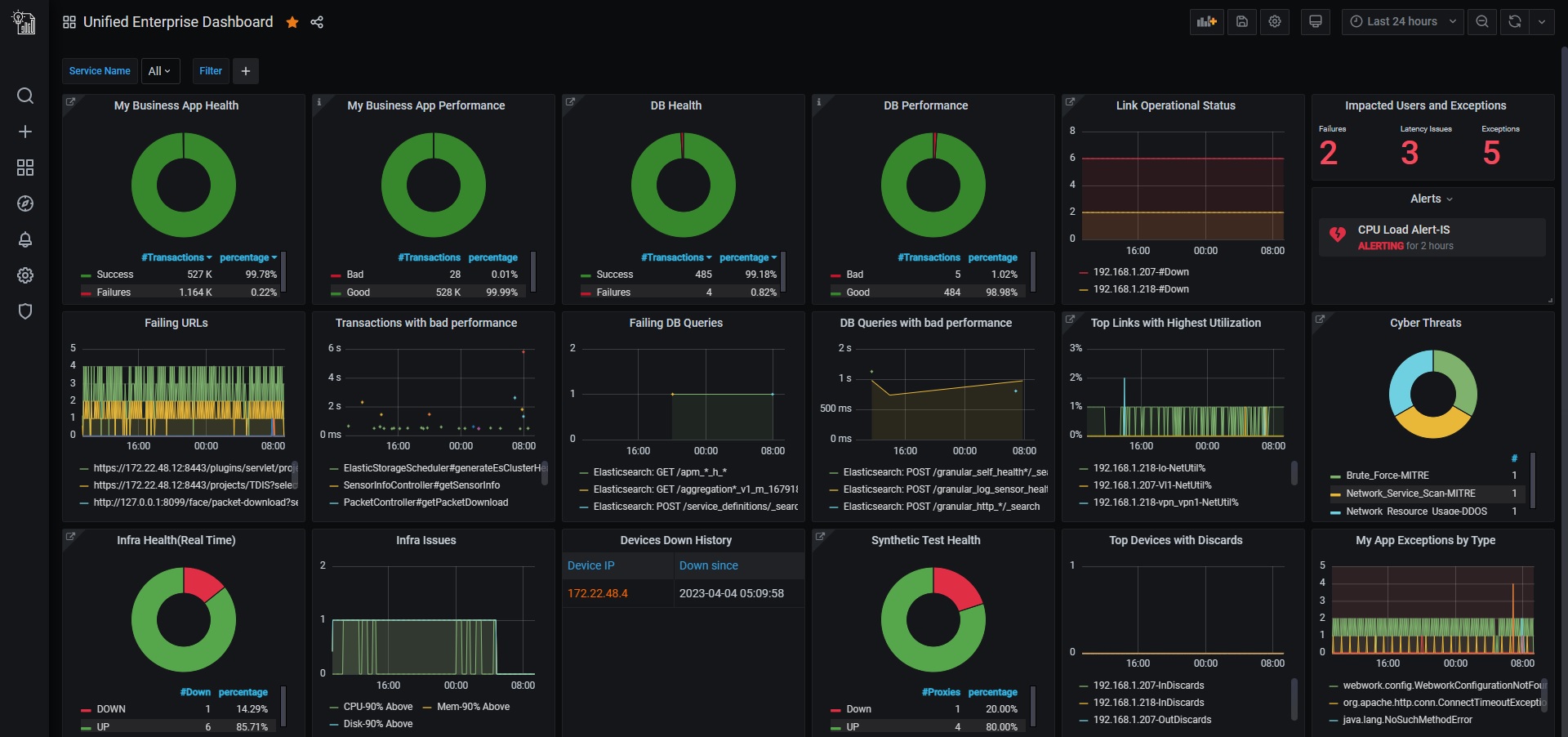Viewport: 1568px width, 737px height.
Task: Open the Search icon in left sidebar
Action: point(25,96)
